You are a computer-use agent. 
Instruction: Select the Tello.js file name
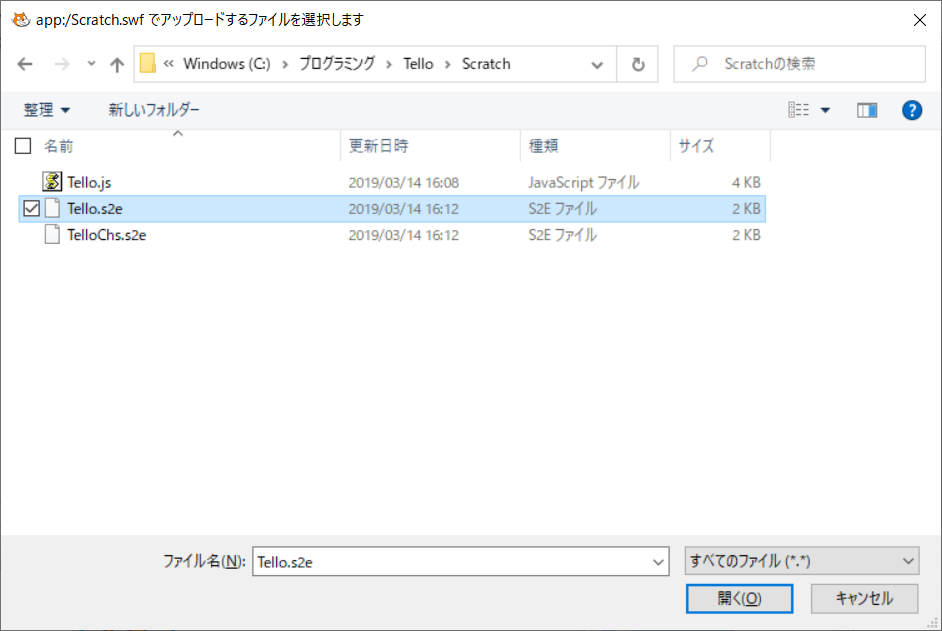pyautogui.click(x=89, y=182)
